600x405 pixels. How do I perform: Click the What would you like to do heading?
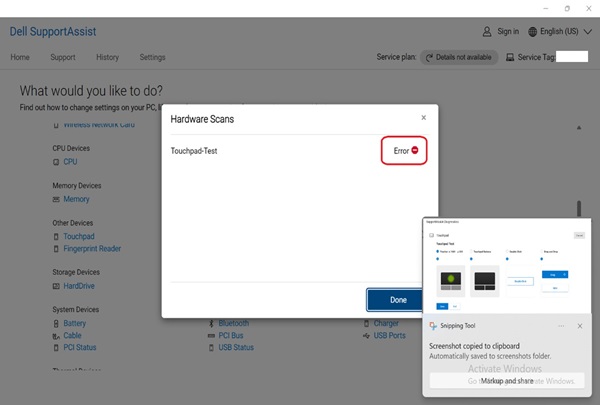pyautogui.click(x=91, y=91)
